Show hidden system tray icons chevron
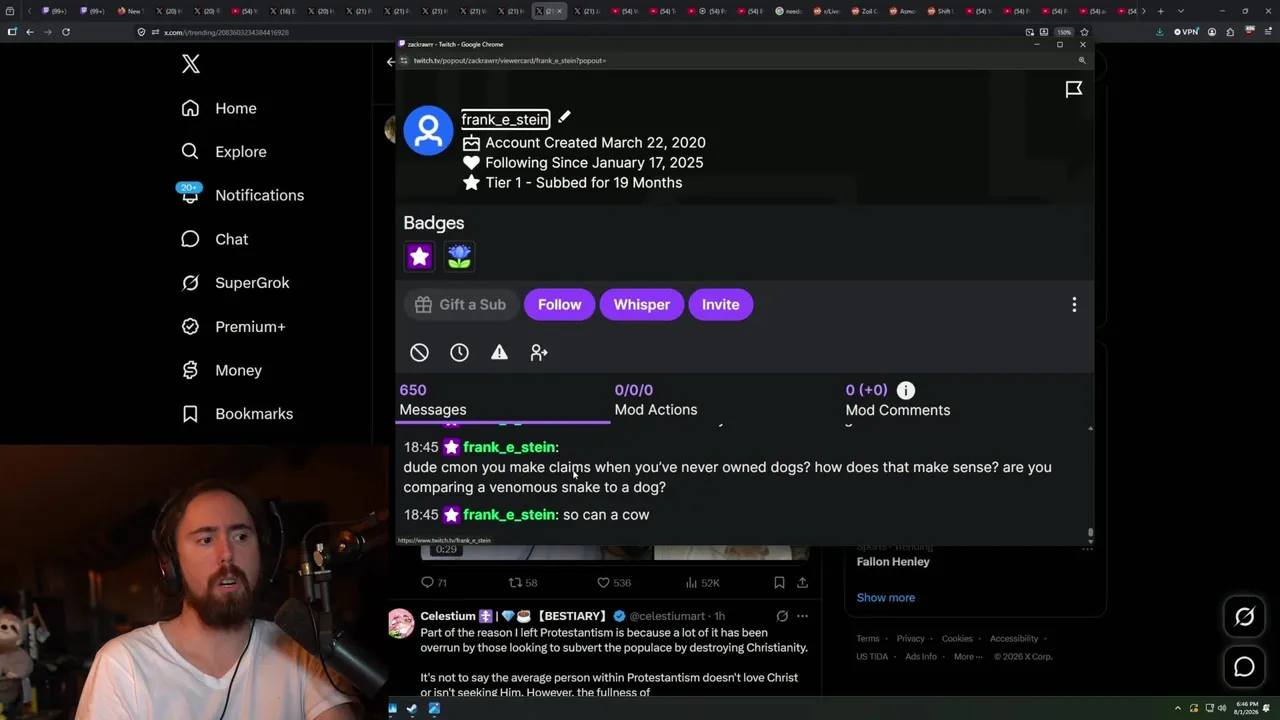This screenshot has height=720, width=1280. (x=1178, y=709)
